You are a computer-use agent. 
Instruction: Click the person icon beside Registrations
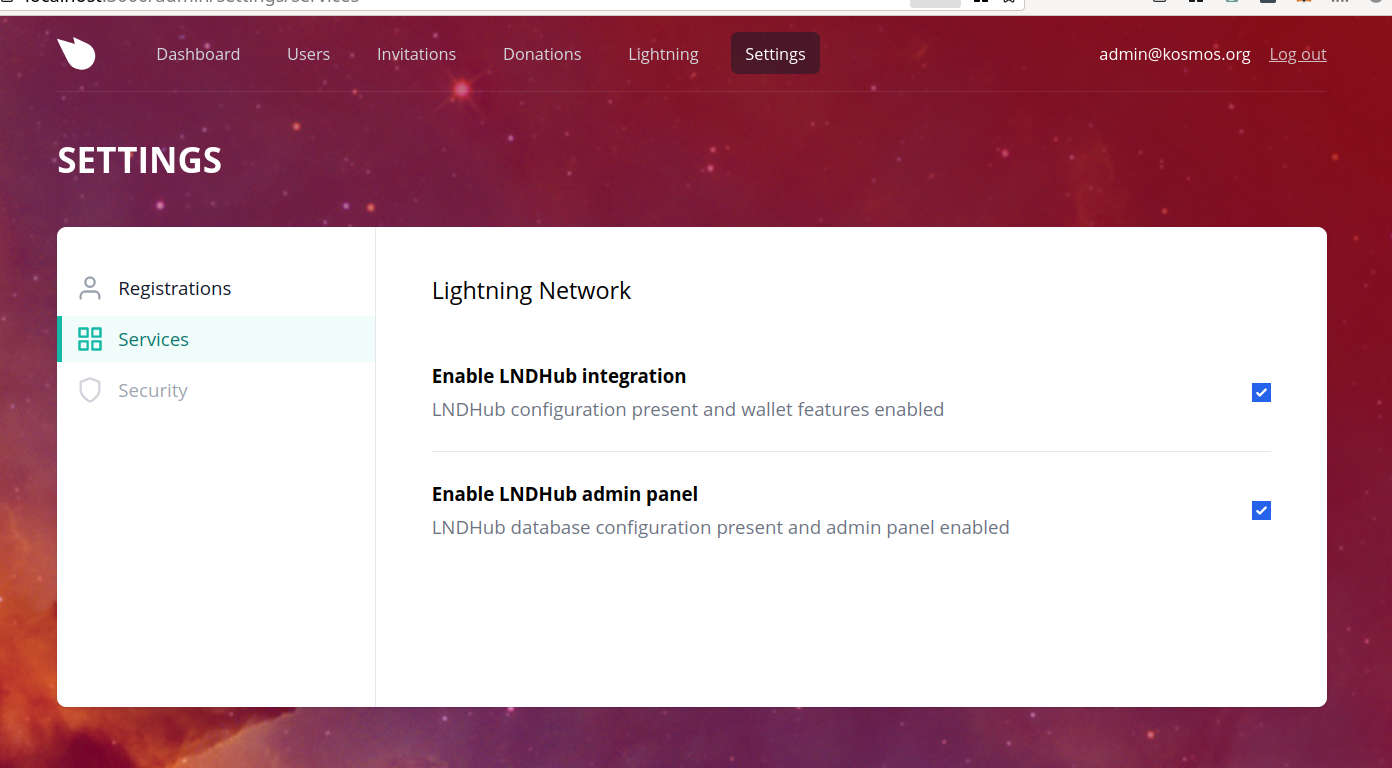90,288
